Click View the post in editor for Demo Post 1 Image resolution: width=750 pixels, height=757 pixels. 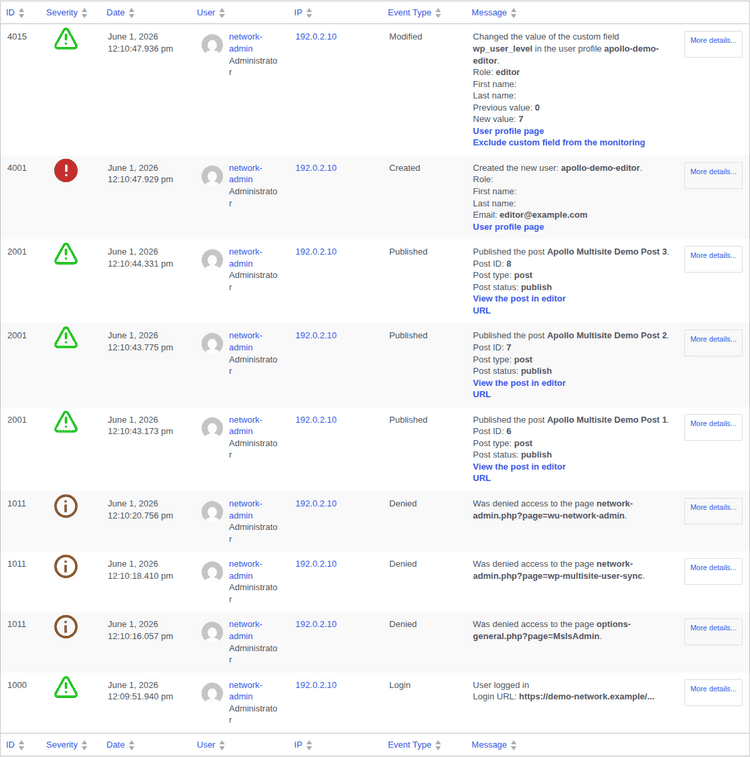click(519, 467)
